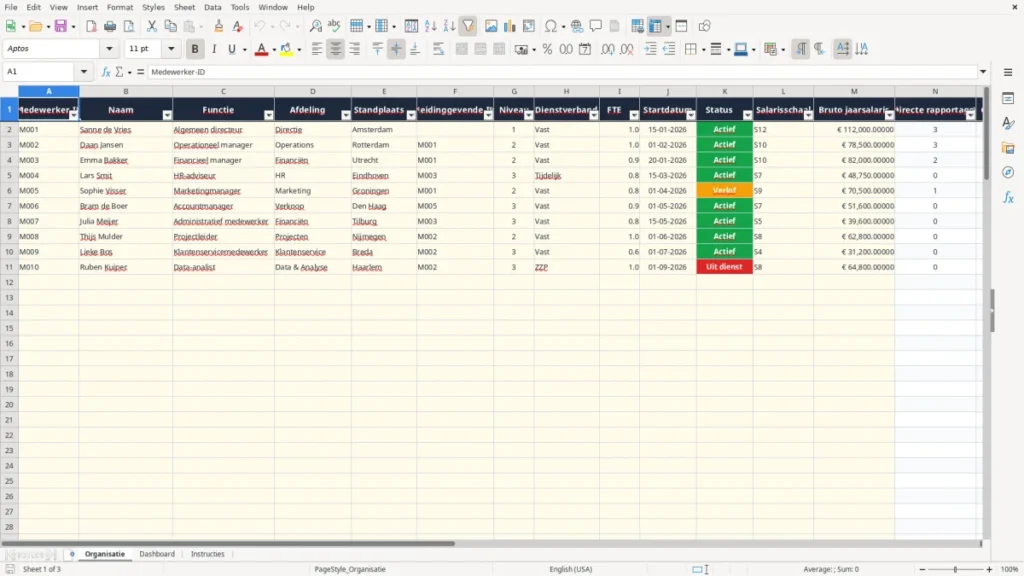This screenshot has width=1024, height=576.
Task: Sort ascending A to Z
Action: (430, 26)
